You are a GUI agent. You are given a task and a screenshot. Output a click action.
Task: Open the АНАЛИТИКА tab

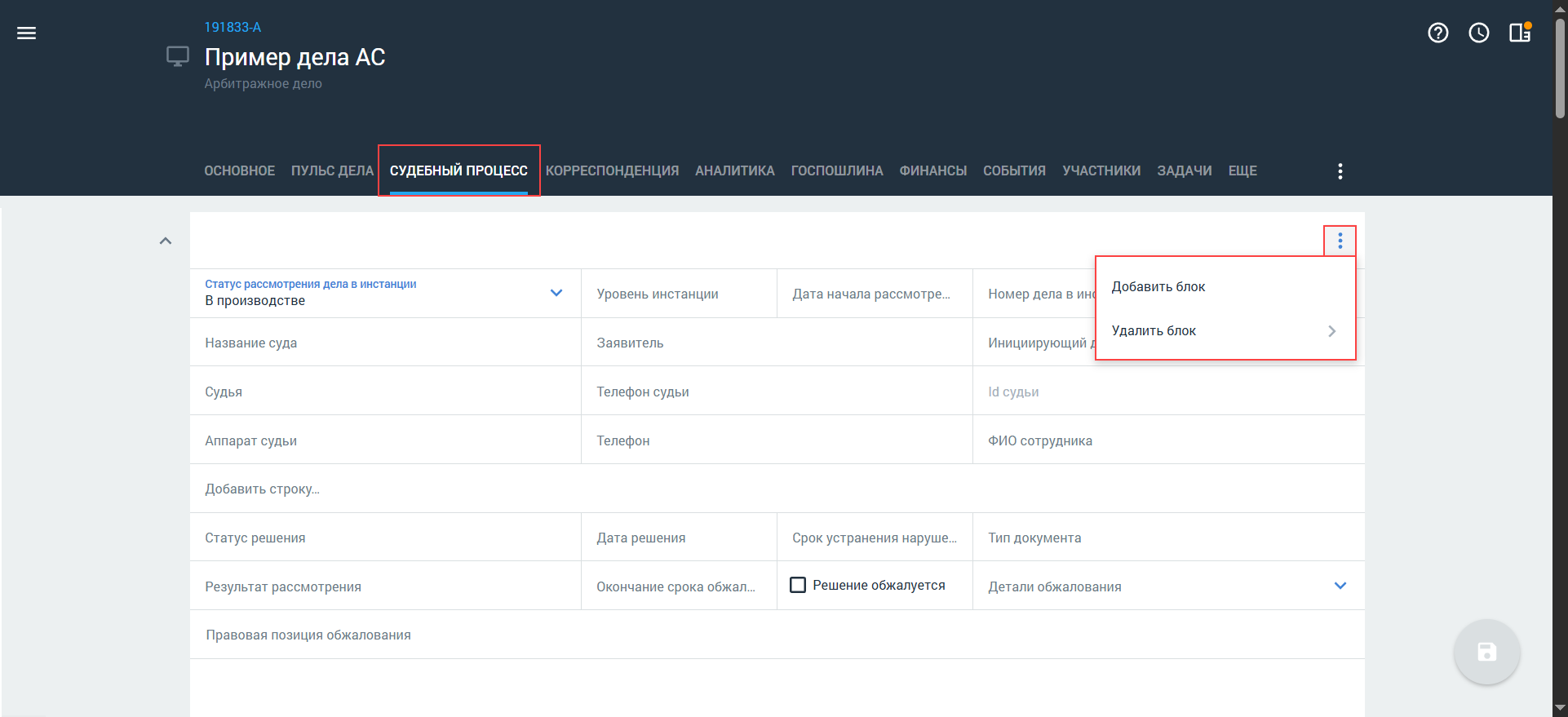click(x=735, y=171)
